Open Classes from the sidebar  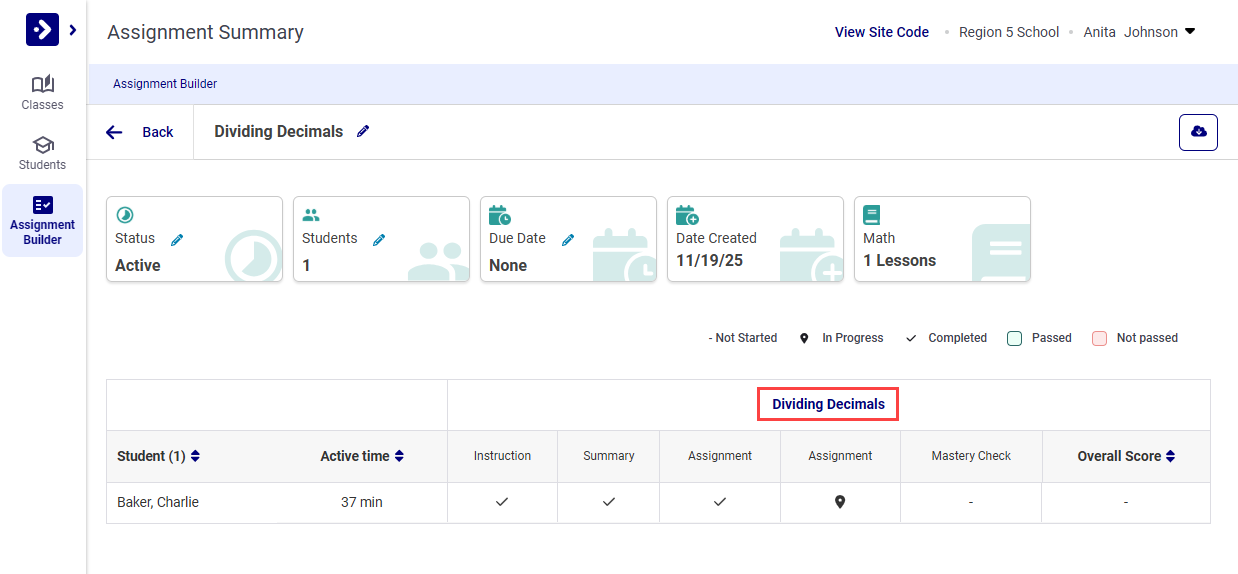(42, 92)
